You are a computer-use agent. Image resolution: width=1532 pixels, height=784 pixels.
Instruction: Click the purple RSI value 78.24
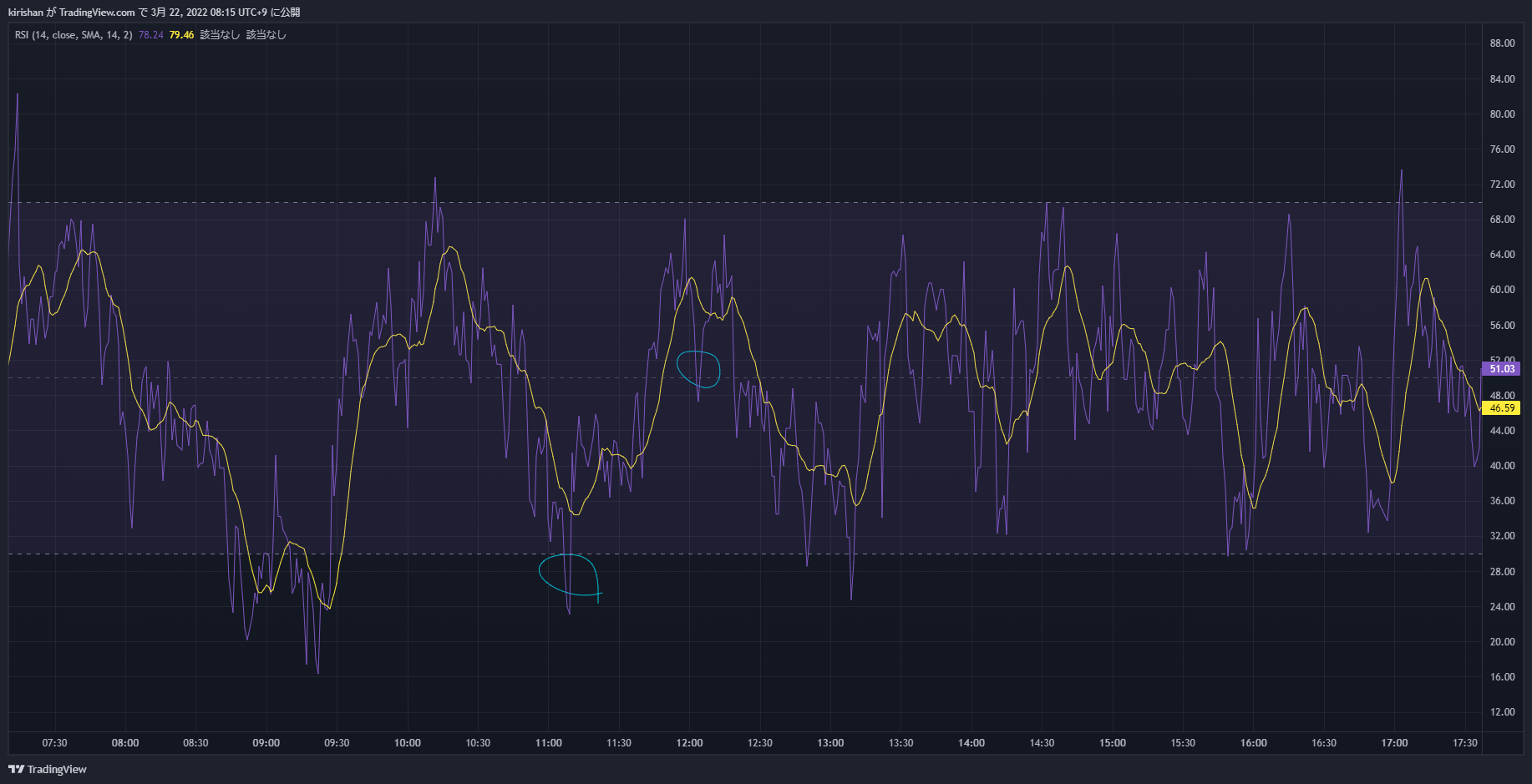(151, 35)
